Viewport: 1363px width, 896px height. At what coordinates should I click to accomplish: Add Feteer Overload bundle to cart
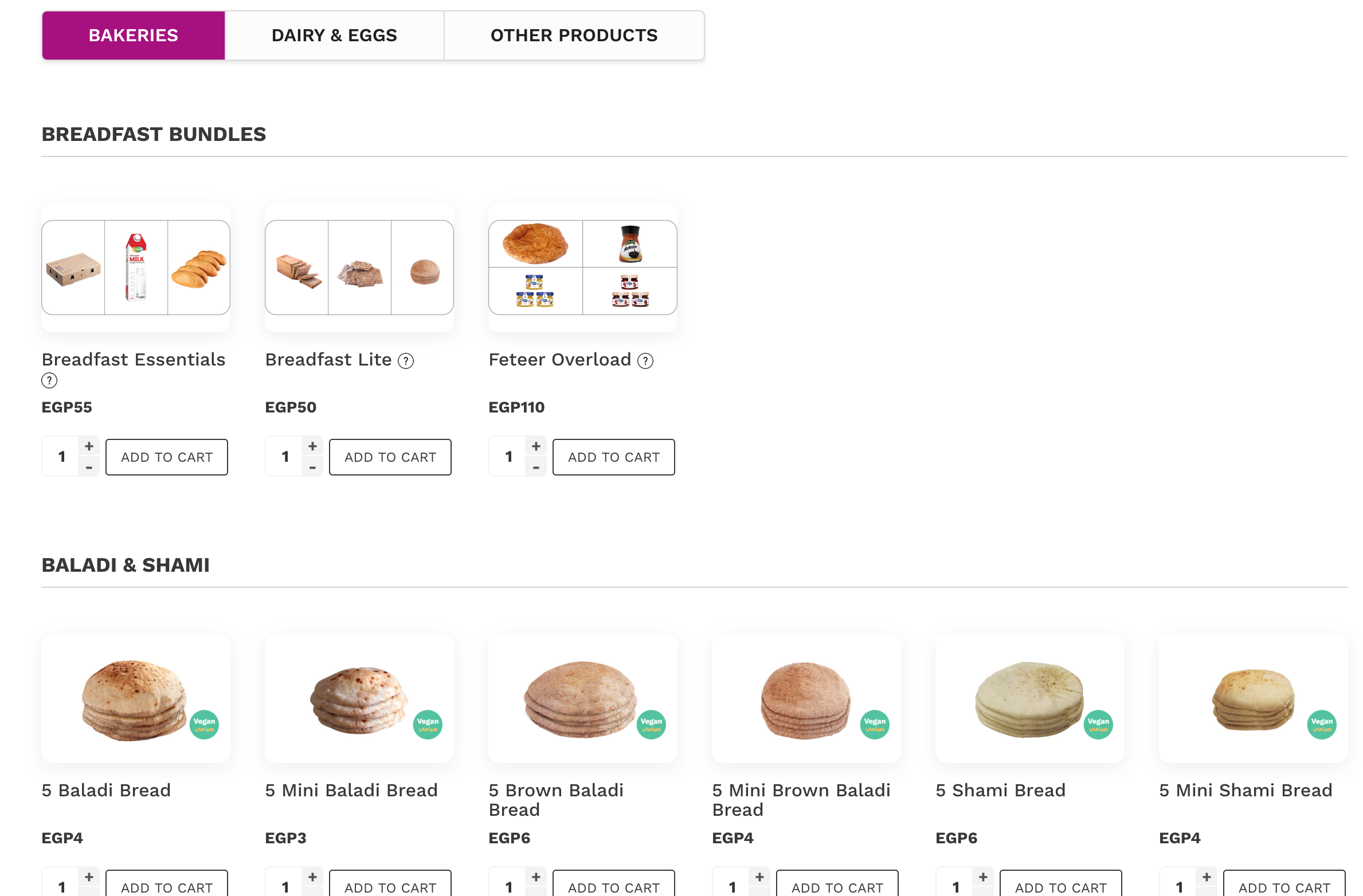pos(614,457)
